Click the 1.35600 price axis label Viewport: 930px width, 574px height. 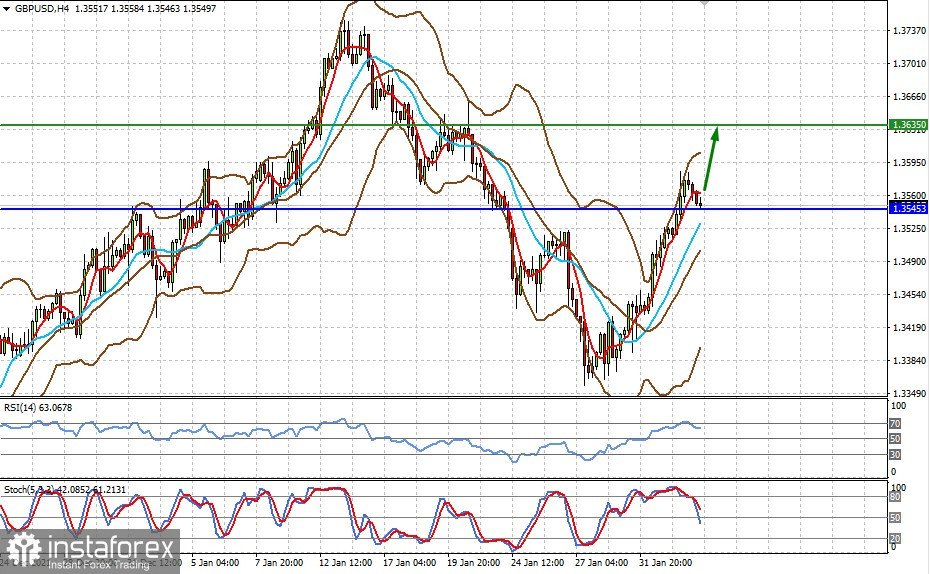pos(909,195)
